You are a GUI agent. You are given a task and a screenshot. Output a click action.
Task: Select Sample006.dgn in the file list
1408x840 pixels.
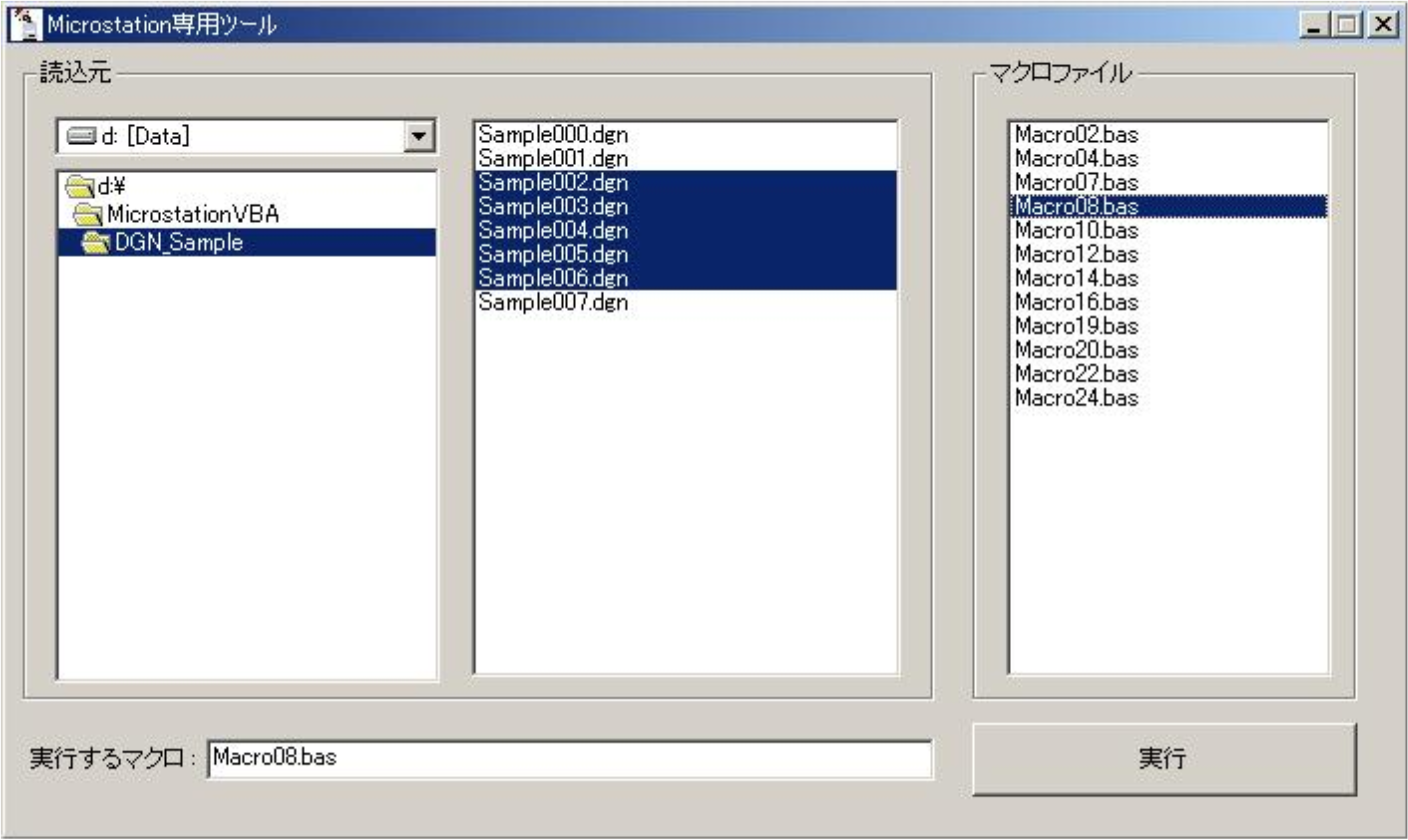pyautogui.click(x=685, y=278)
